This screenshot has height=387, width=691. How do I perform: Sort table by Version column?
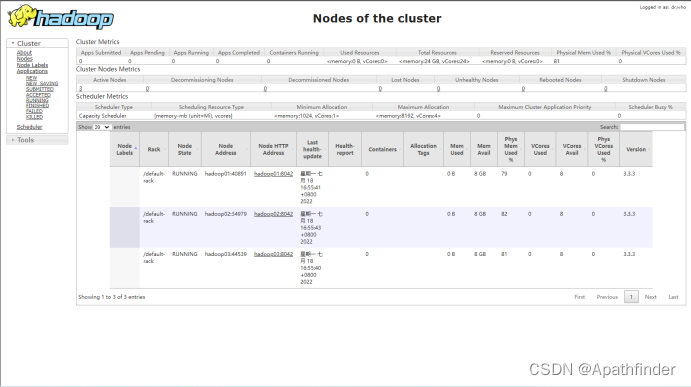(636, 149)
